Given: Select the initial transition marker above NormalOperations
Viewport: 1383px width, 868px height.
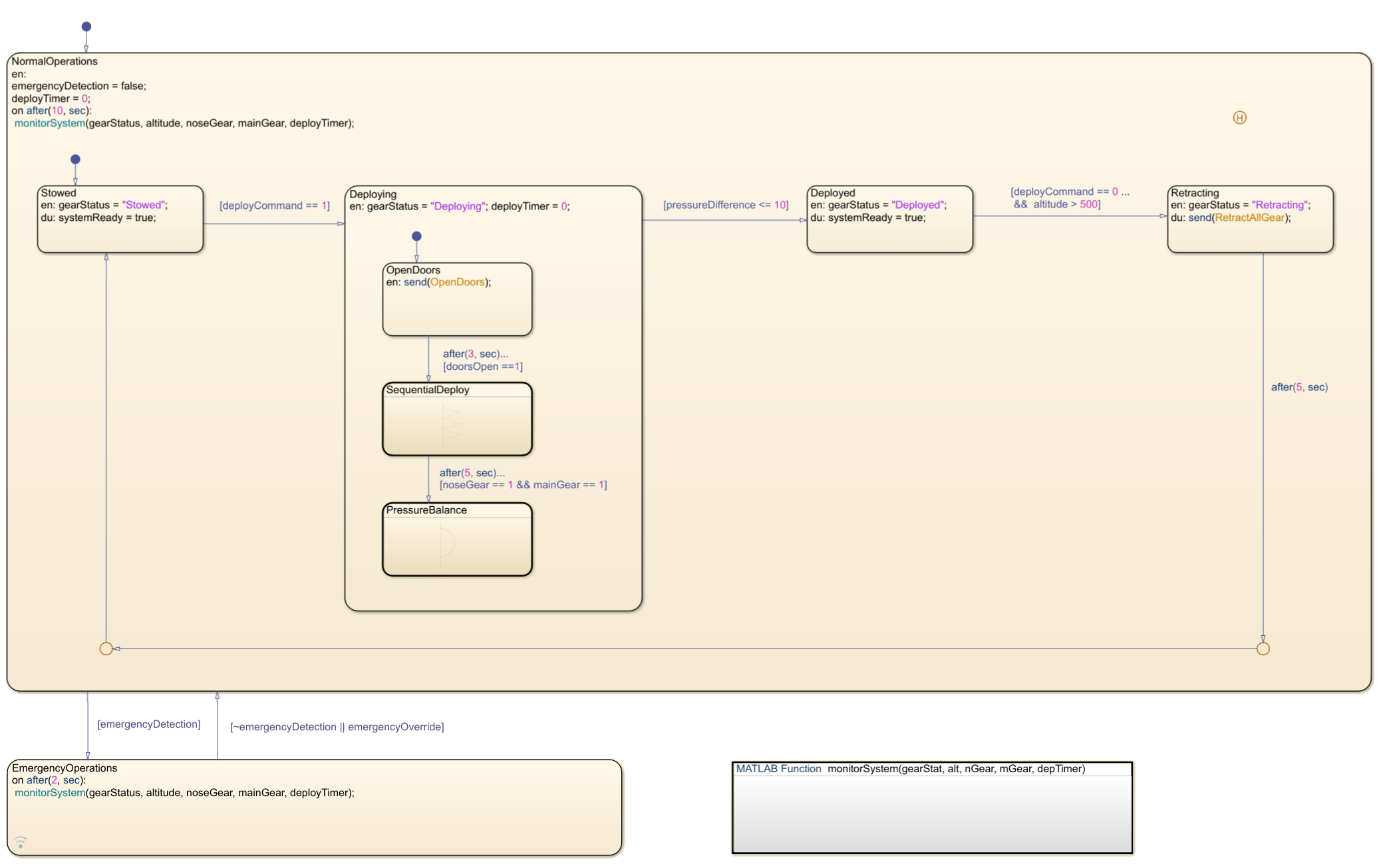Looking at the screenshot, I should [x=85, y=26].
